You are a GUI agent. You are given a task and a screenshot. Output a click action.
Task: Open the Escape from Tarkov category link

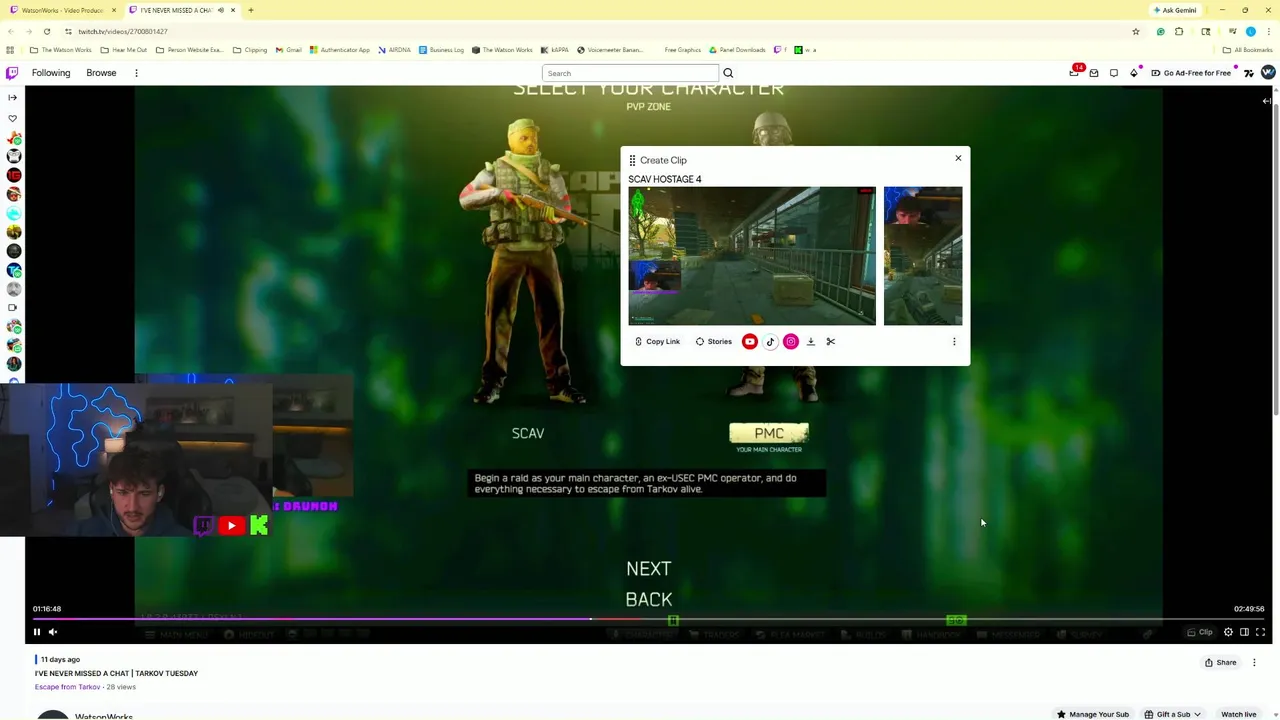pos(67,687)
